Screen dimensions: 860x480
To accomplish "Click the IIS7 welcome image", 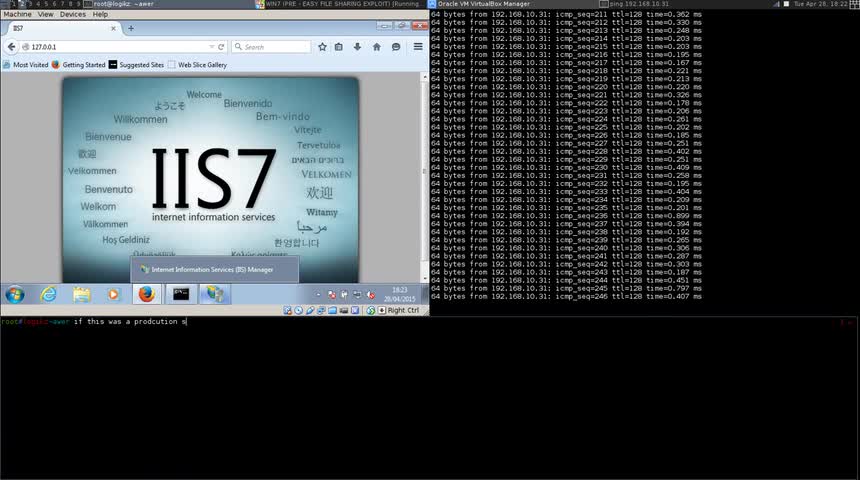I will (x=211, y=180).
